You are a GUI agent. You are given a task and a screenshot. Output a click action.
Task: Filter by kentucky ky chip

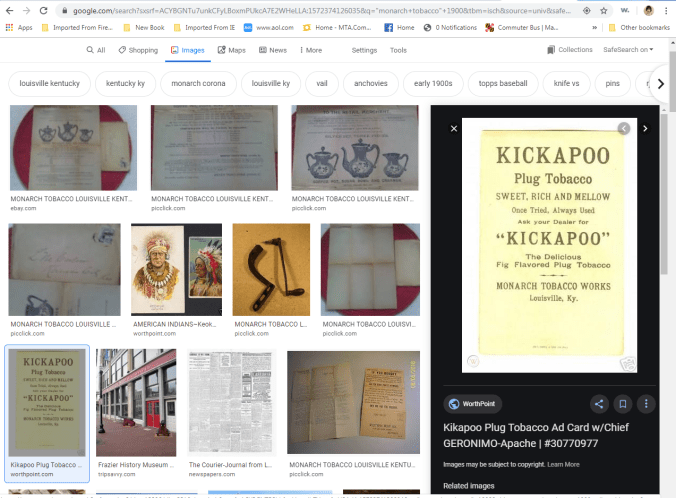point(125,83)
